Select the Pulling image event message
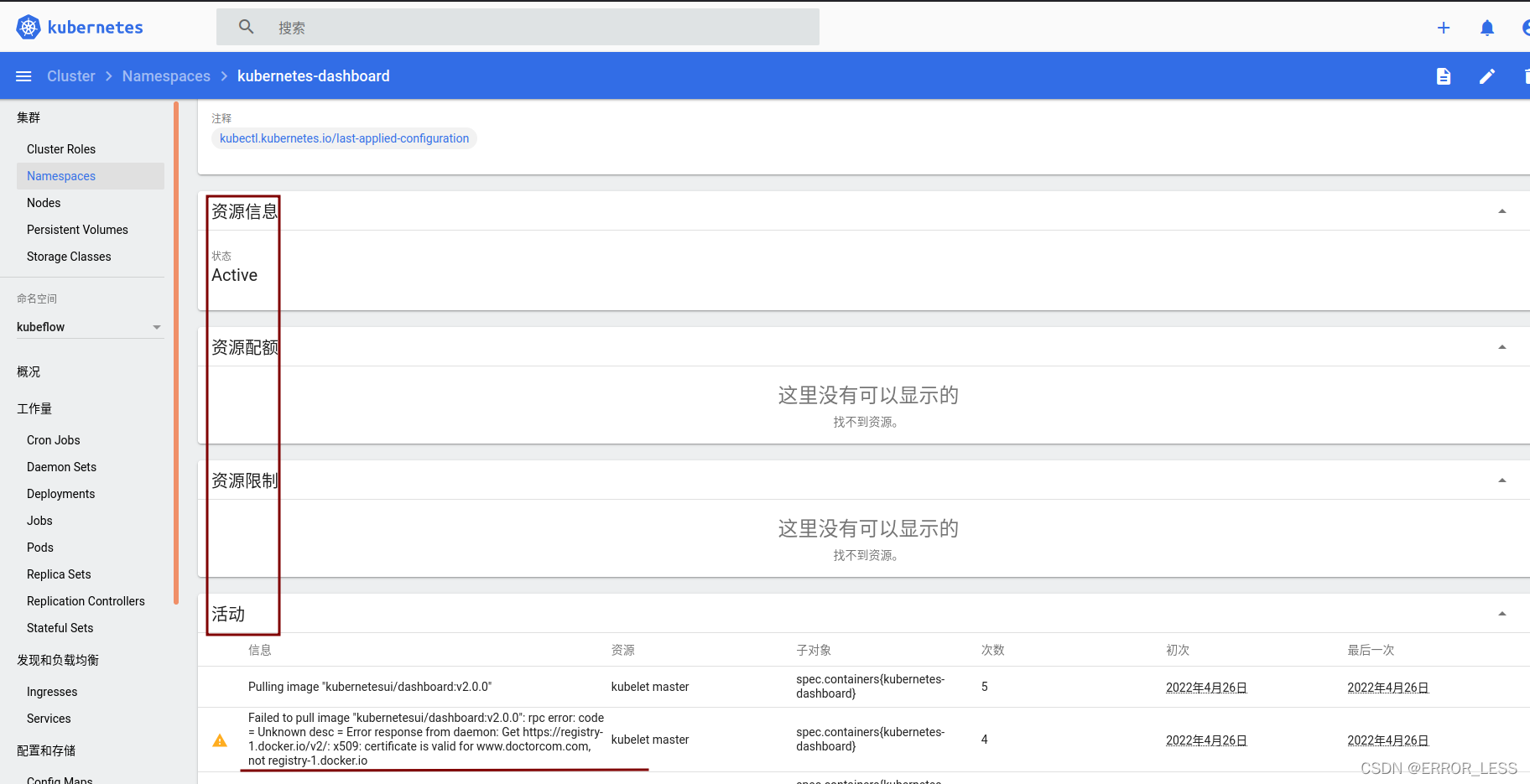The image size is (1530, 784). [370, 687]
